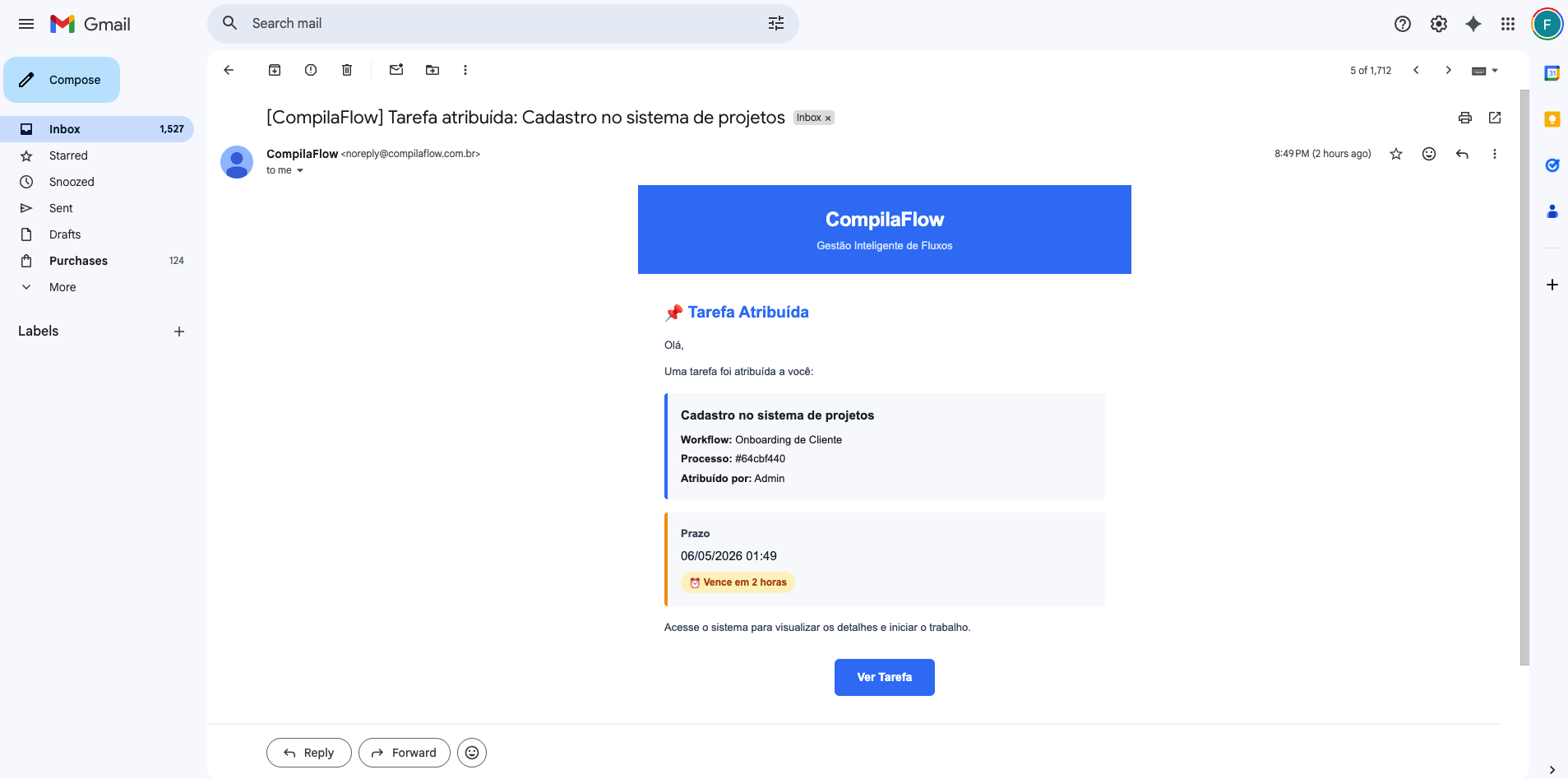
Task: Open the main menu hamburger icon
Action: (26, 24)
